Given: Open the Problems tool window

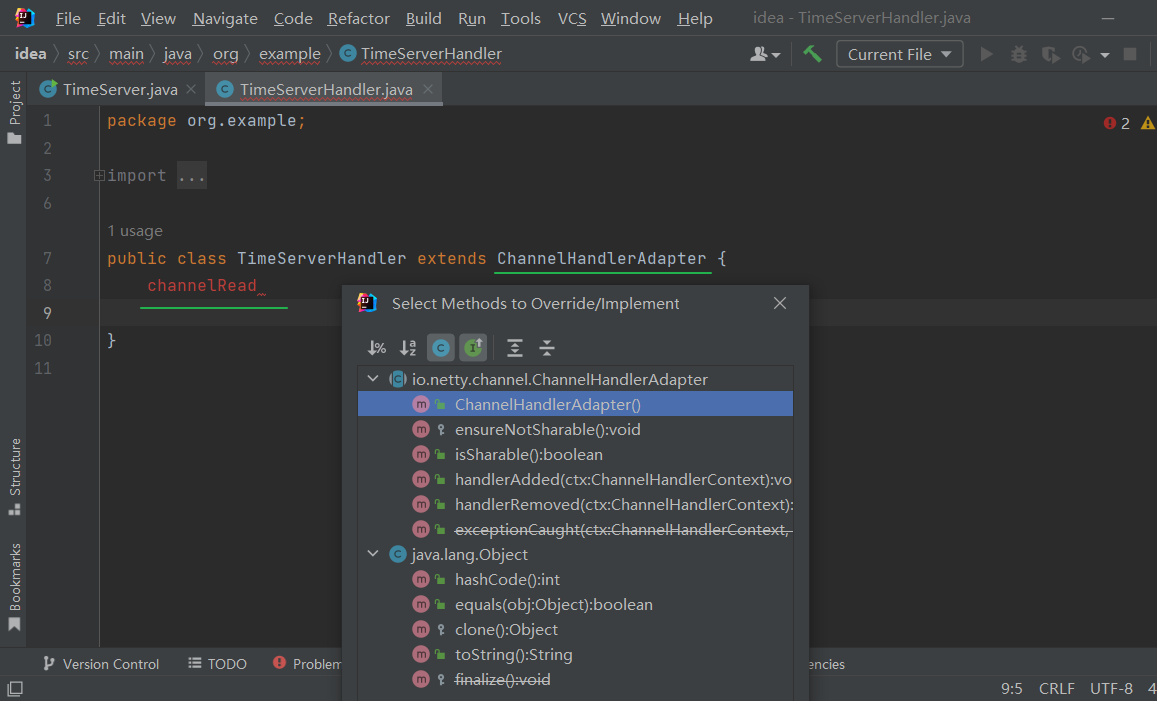Looking at the screenshot, I should 306,663.
